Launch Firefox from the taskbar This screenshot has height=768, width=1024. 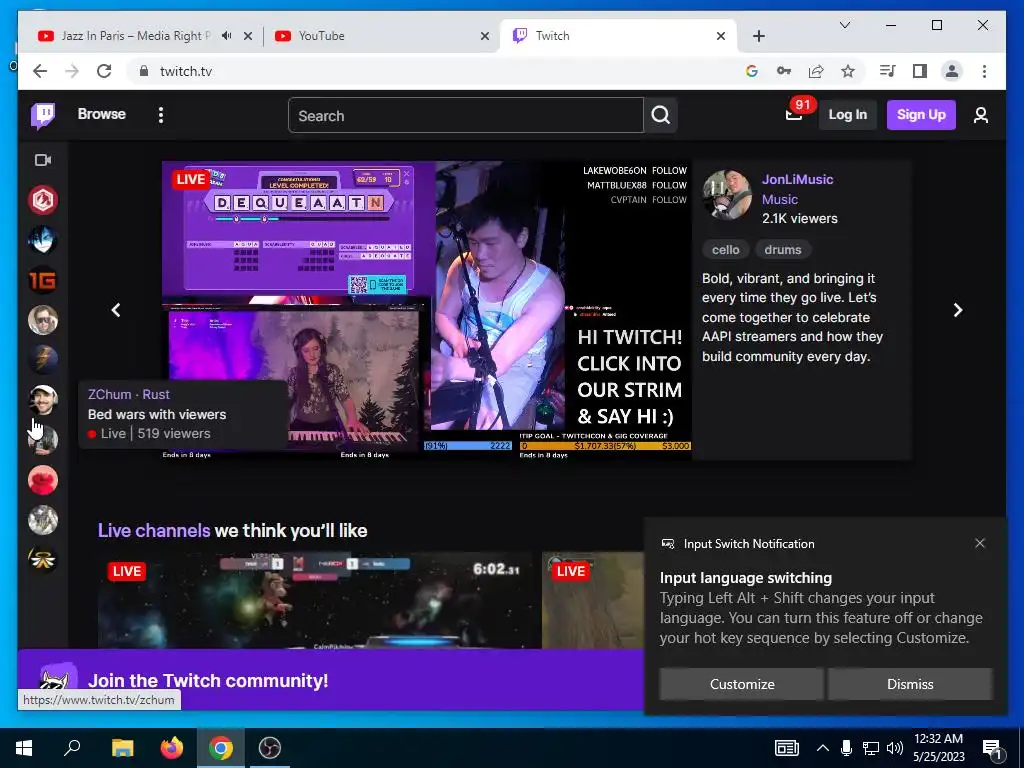(x=172, y=748)
